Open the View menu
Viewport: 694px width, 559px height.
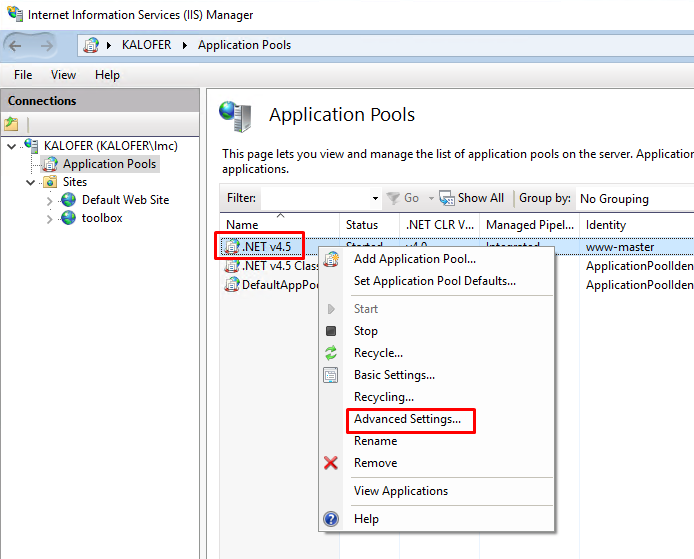click(x=63, y=75)
